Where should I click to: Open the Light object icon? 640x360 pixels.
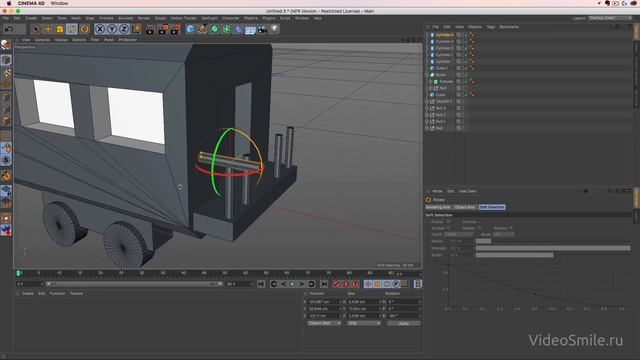[274, 29]
